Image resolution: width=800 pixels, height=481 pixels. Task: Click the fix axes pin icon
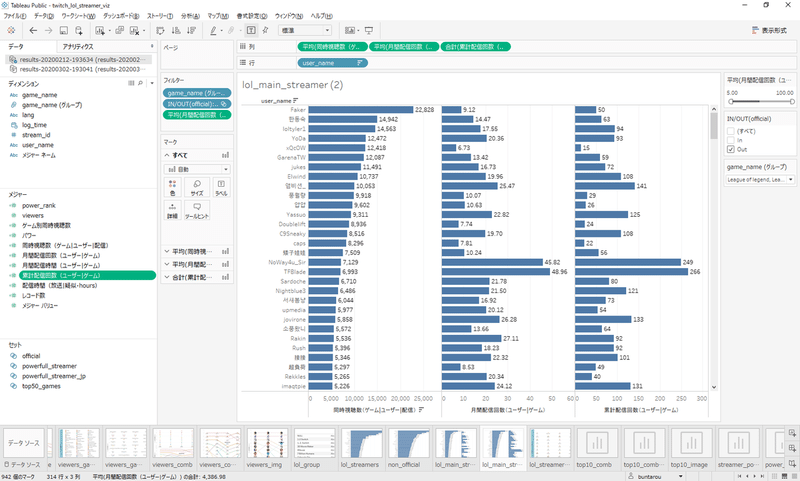point(265,31)
